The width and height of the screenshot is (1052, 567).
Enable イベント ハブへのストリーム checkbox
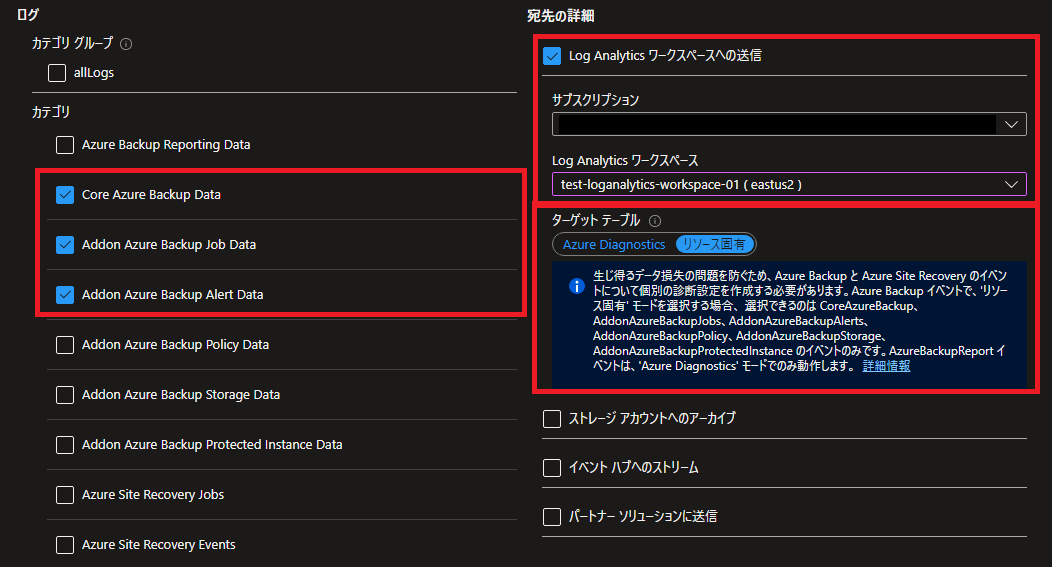551,468
